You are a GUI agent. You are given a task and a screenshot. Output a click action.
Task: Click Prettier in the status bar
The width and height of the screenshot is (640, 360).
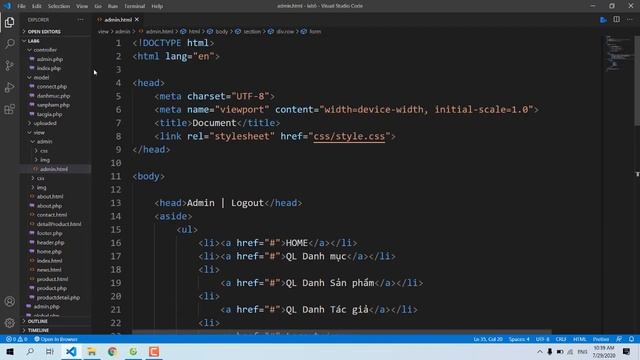point(600,339)
